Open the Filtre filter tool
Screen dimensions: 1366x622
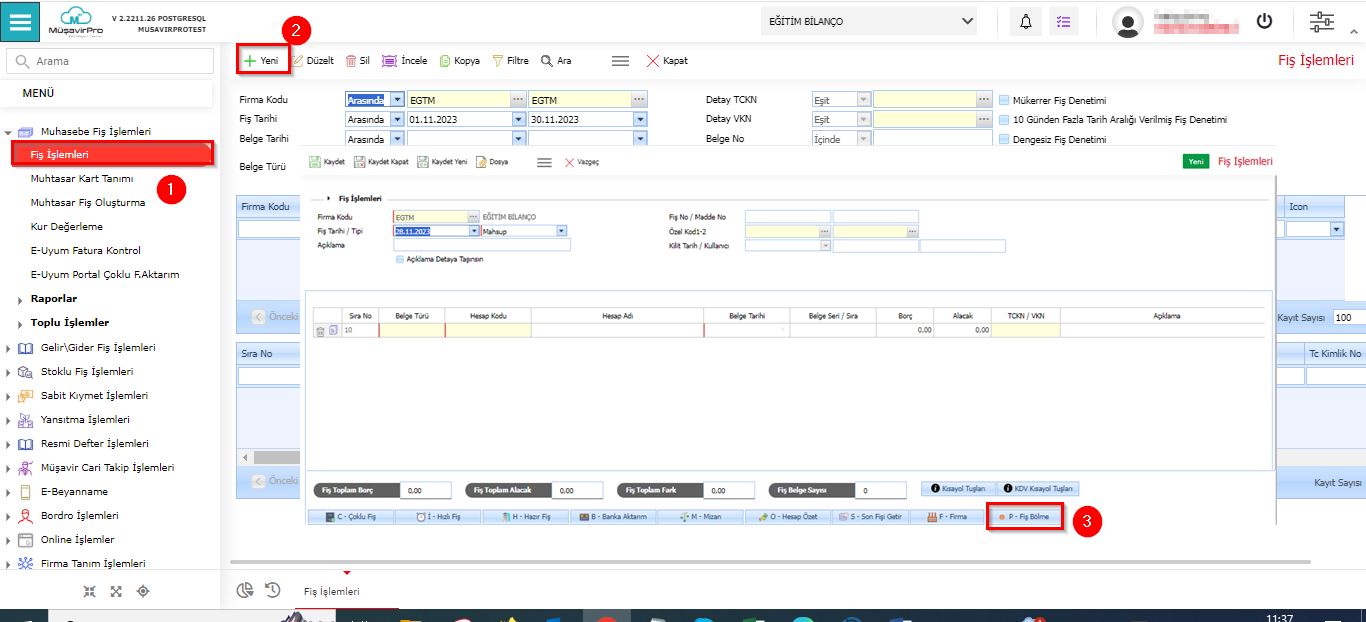click(x=510, y=61)
